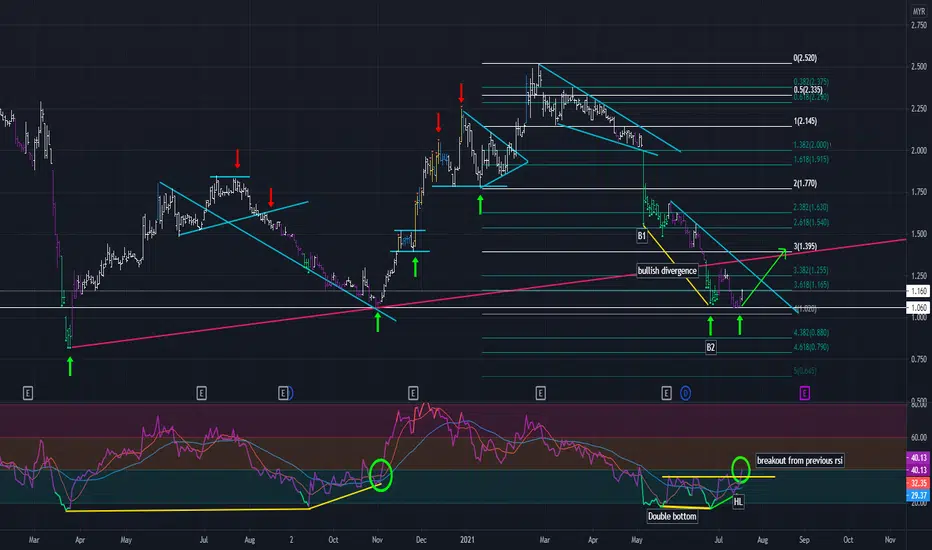Select the green projection arrow toward 3(1.395)

764,278
